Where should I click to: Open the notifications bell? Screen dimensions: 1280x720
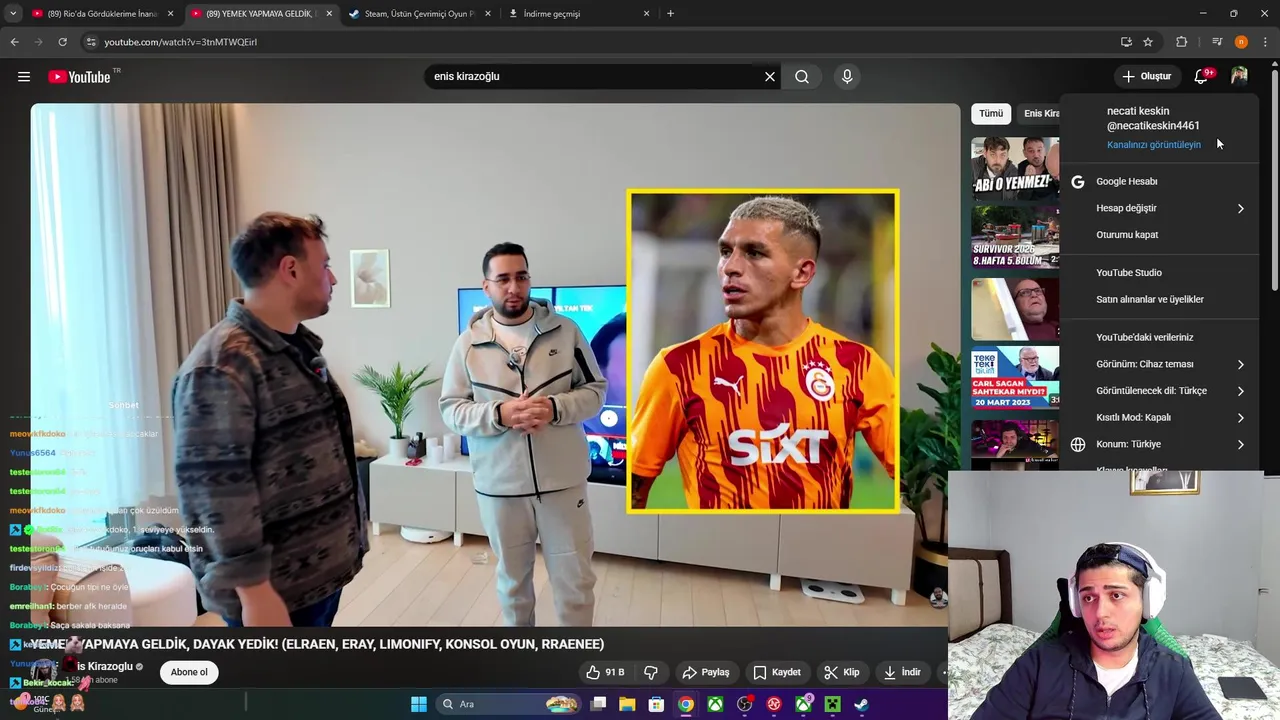point(1201,76)
